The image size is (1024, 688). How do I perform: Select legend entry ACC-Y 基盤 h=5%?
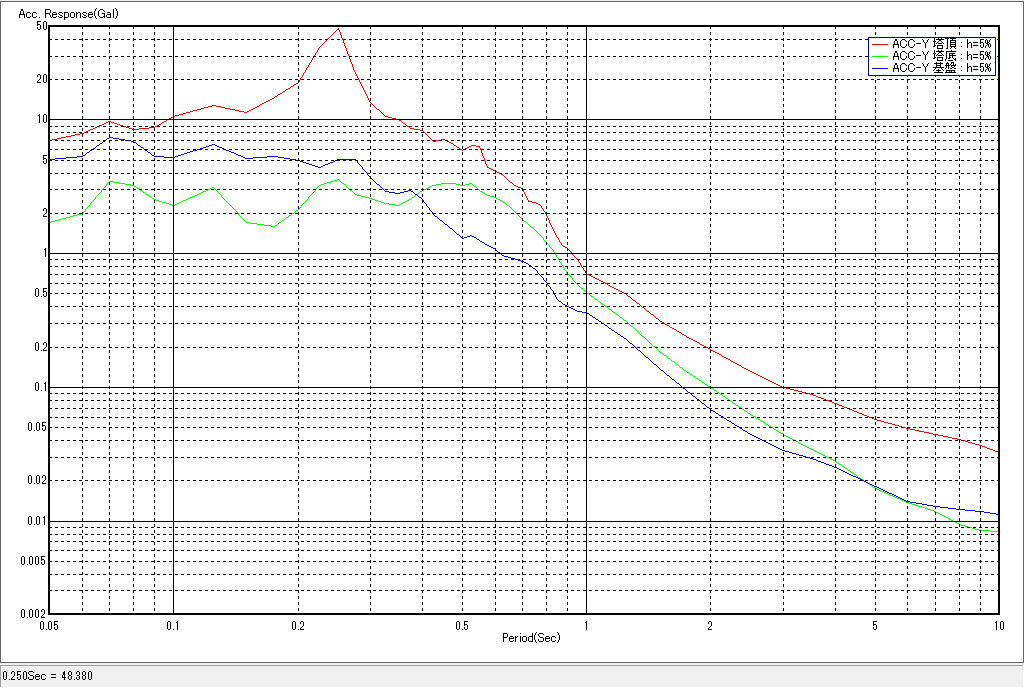tap(941, 68)
